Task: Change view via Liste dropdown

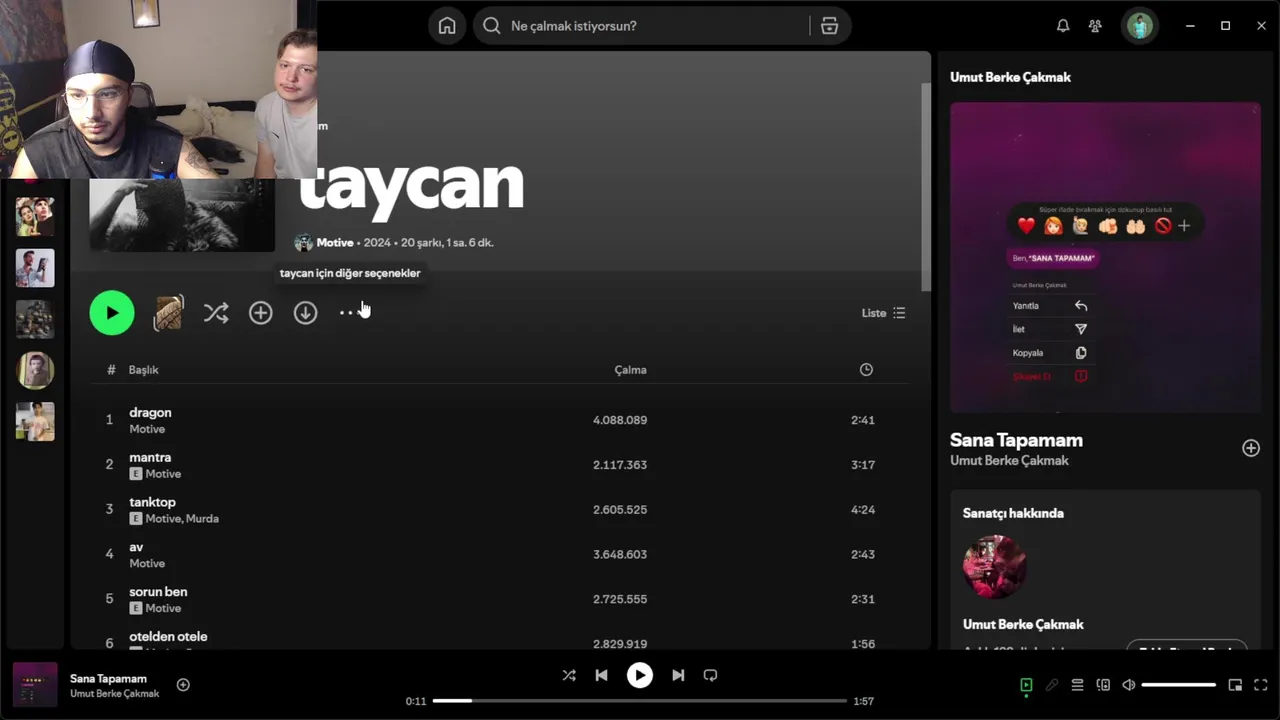Action: [x=884, y=313]
